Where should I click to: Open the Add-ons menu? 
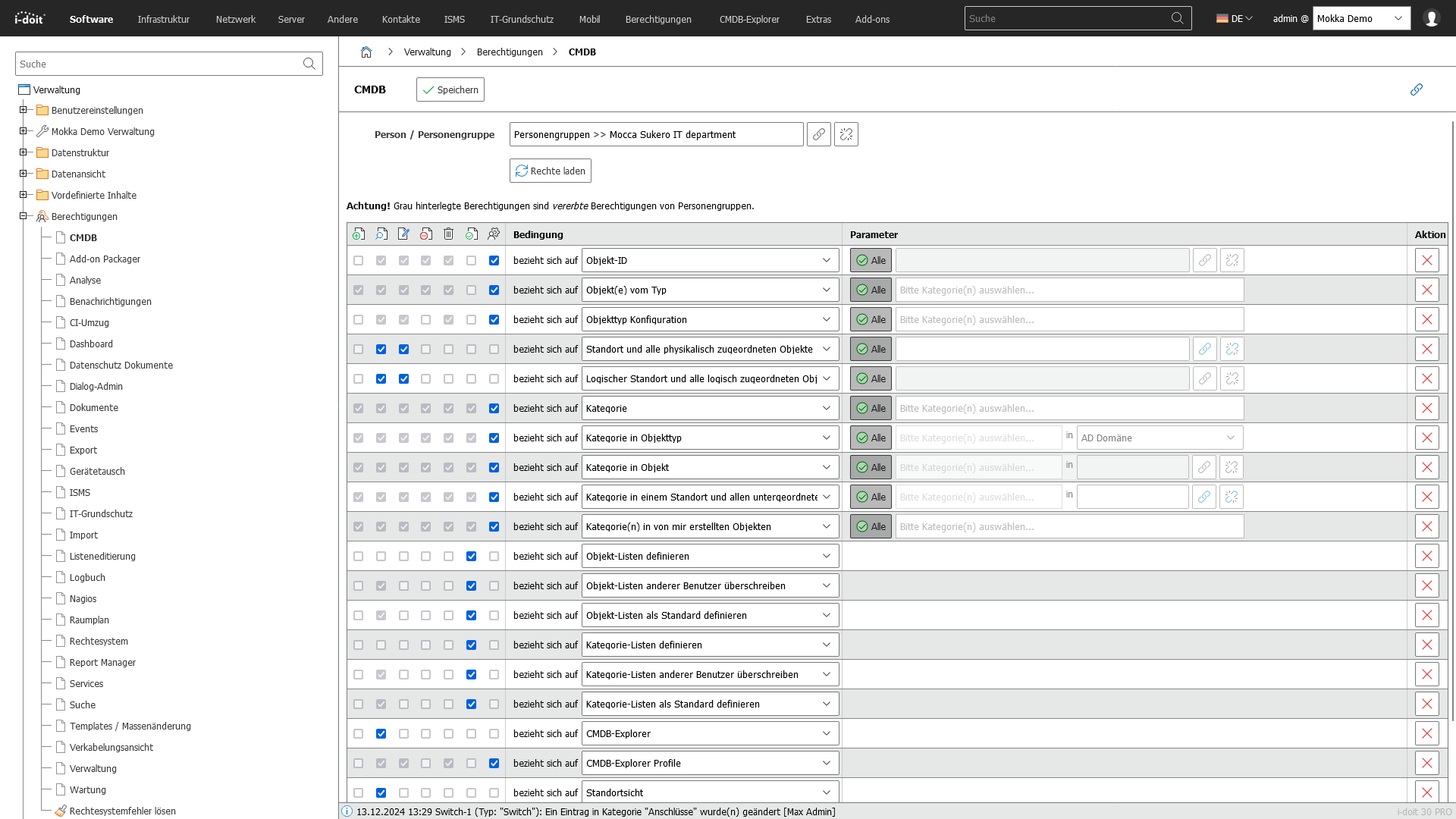point(872,19)
